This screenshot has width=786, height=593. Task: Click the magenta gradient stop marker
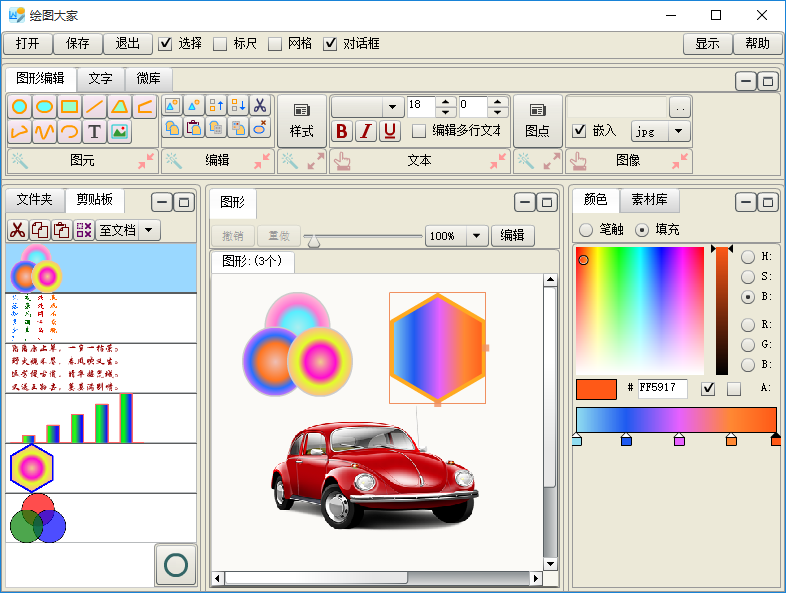tap(679, 440)
